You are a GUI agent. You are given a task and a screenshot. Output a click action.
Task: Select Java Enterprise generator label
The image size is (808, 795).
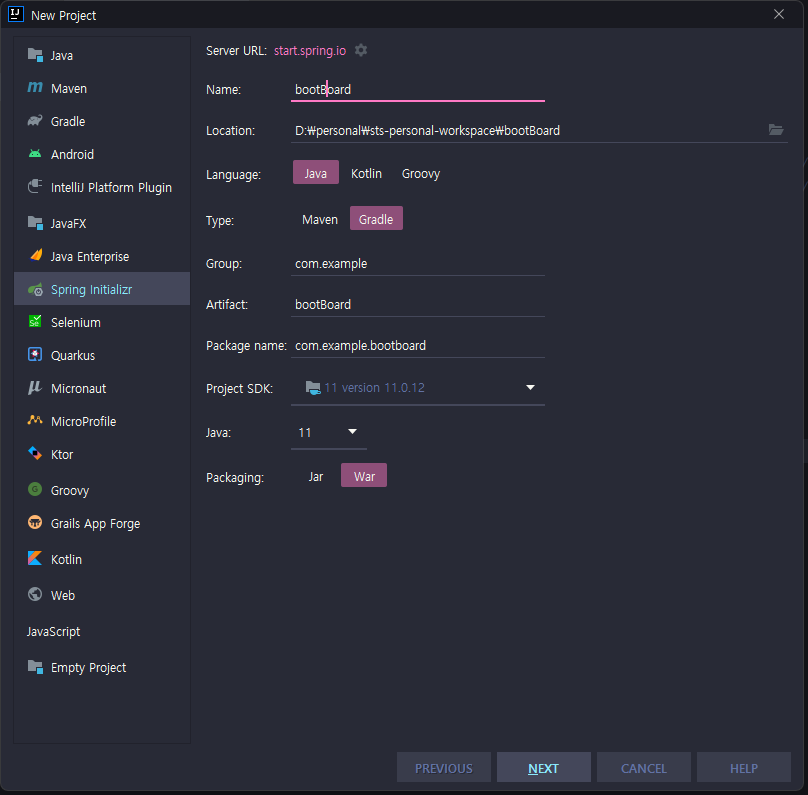coord(90,257)
